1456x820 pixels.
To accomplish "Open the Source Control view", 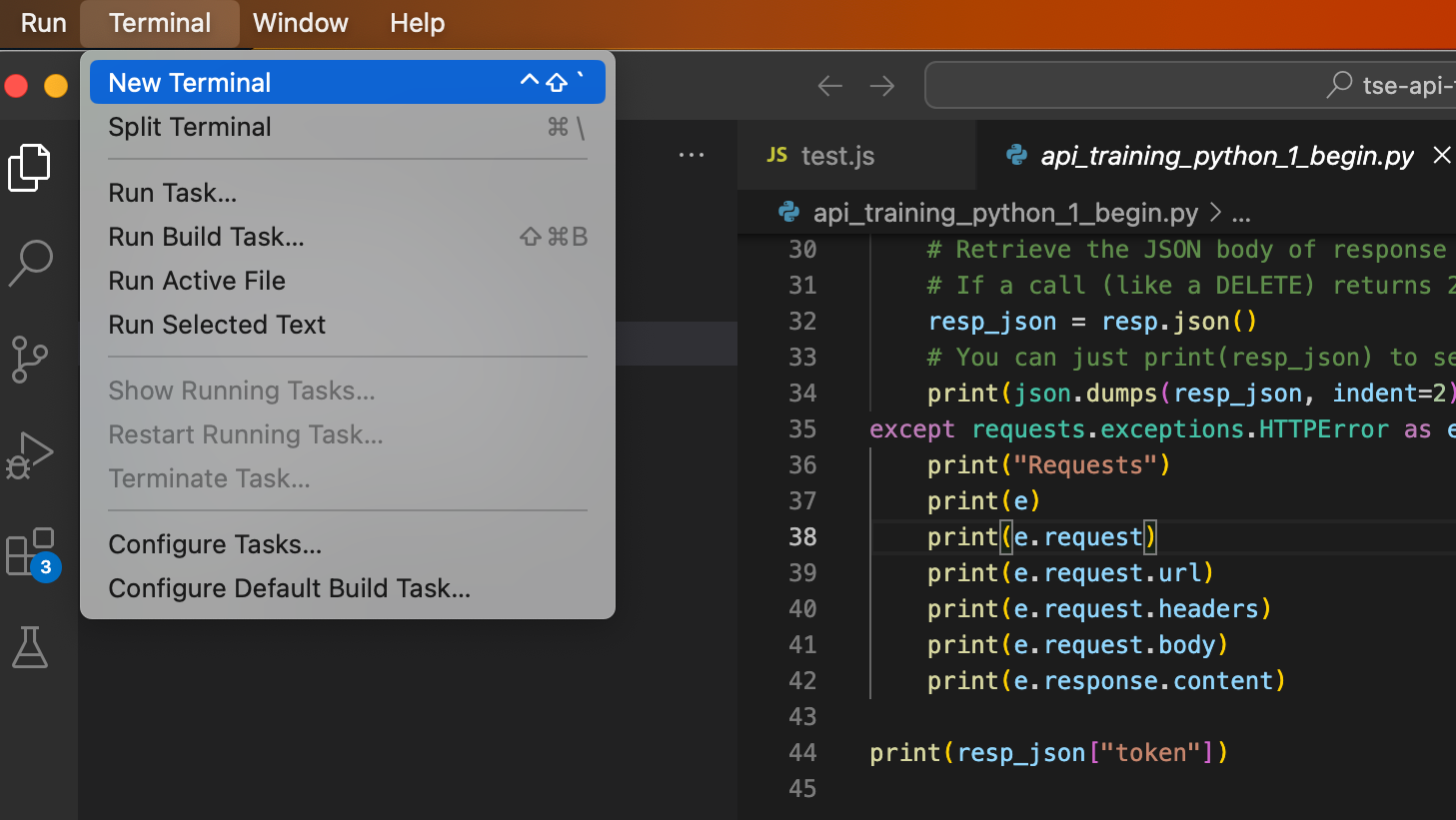I will tap(30, 360).
